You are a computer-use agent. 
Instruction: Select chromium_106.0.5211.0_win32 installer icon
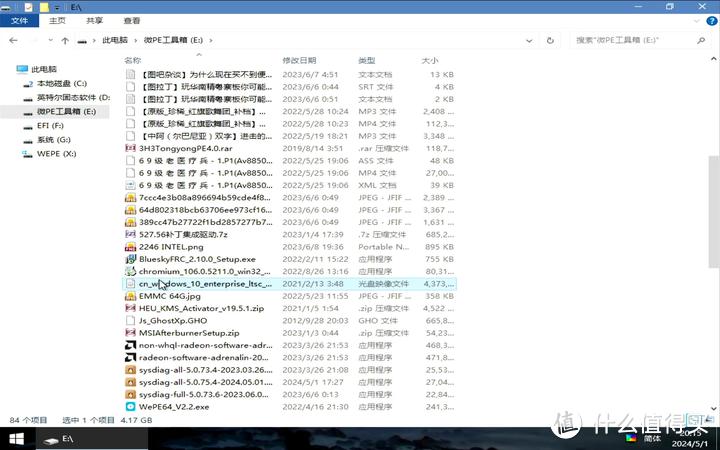click(131, 271)
